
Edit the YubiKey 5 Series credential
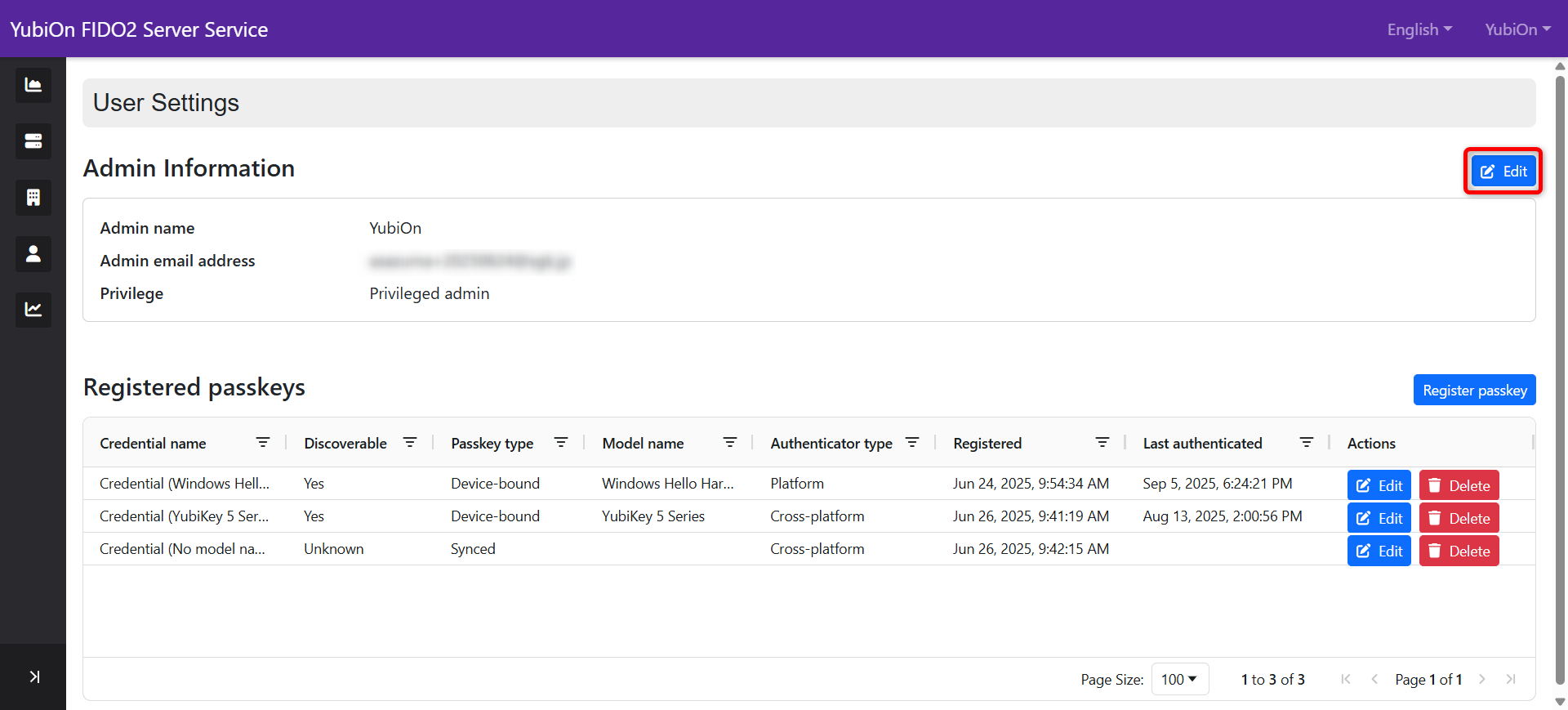point(1379,518)
